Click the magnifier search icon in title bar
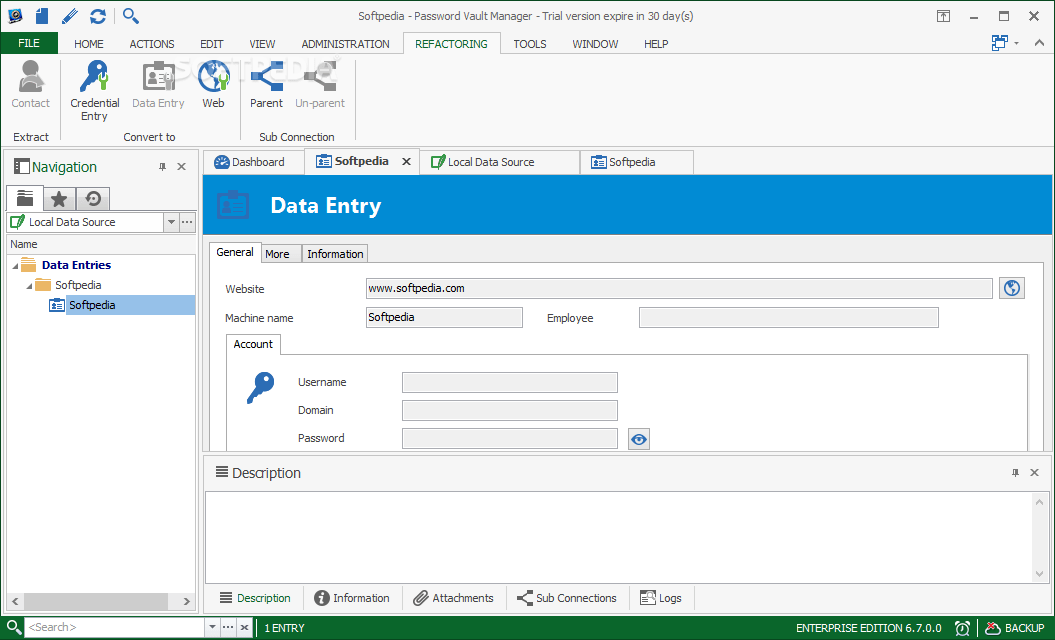 (131, 15)
